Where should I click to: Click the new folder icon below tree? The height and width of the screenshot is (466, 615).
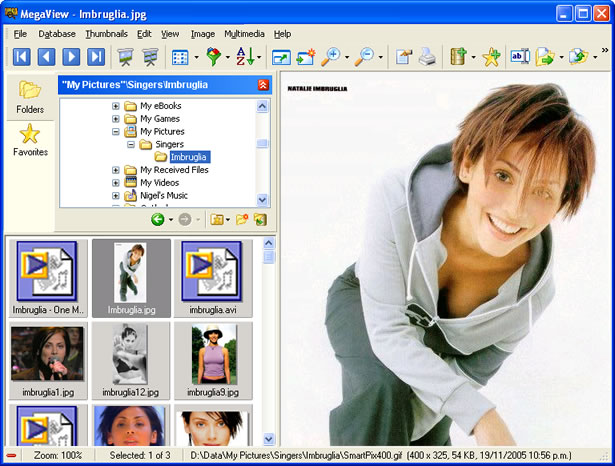tap(241, 219)
